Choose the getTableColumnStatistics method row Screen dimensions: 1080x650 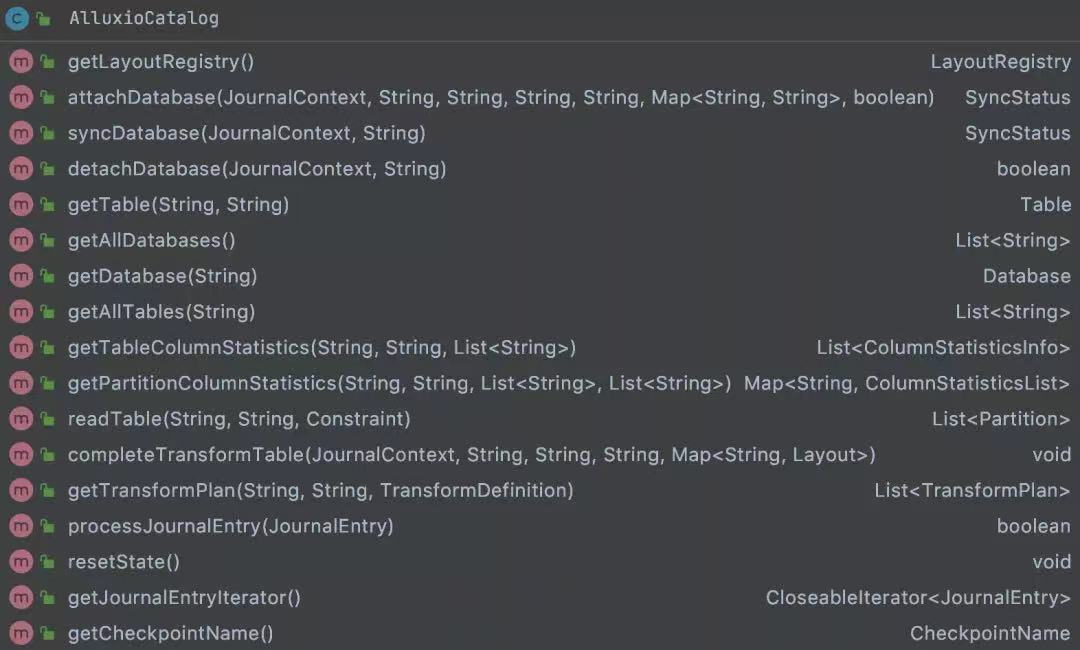coord(321,348)
